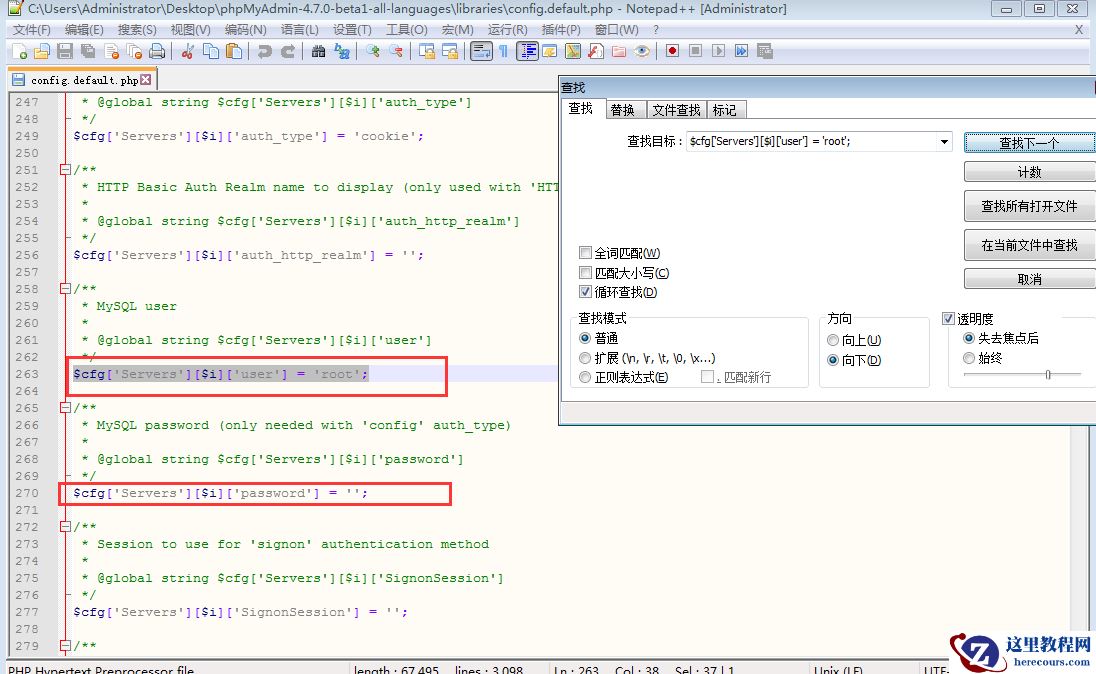Enable the 全词匹配 checkbox

(x=586, y=253)
